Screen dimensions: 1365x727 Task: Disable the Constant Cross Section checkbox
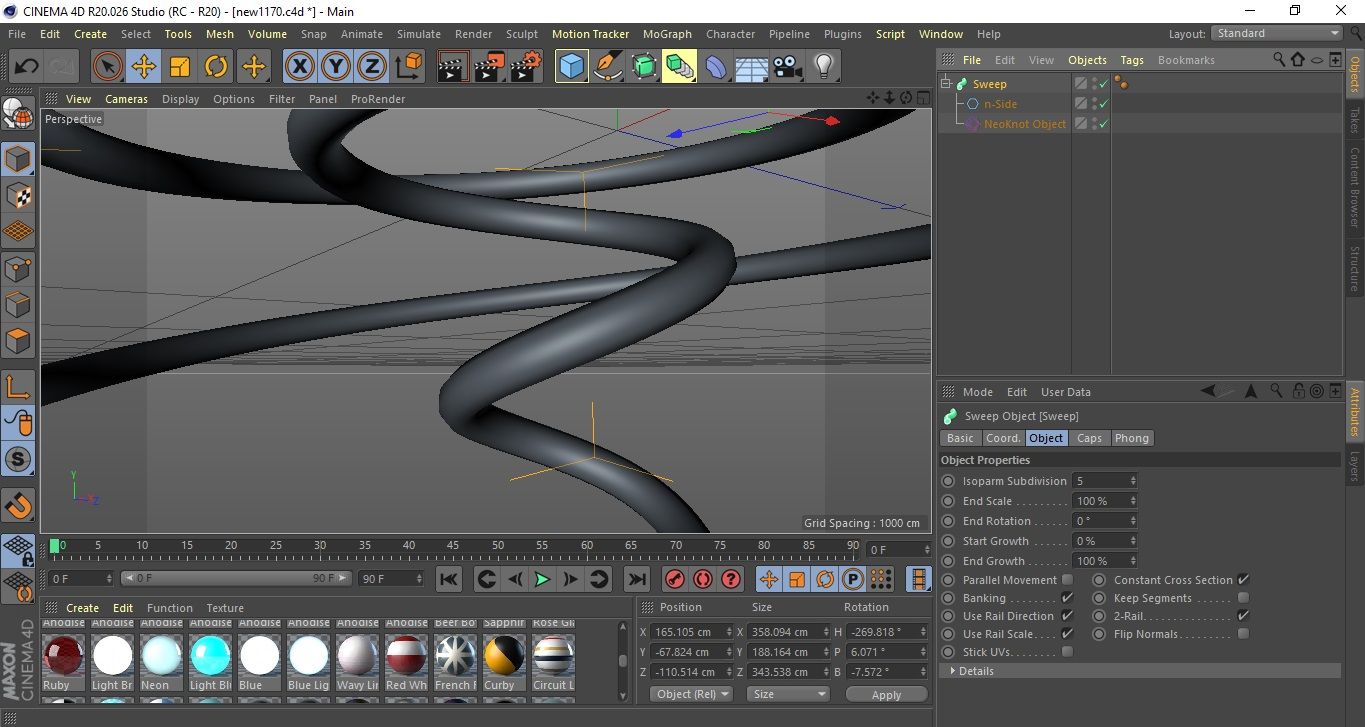click(1243, 580)
